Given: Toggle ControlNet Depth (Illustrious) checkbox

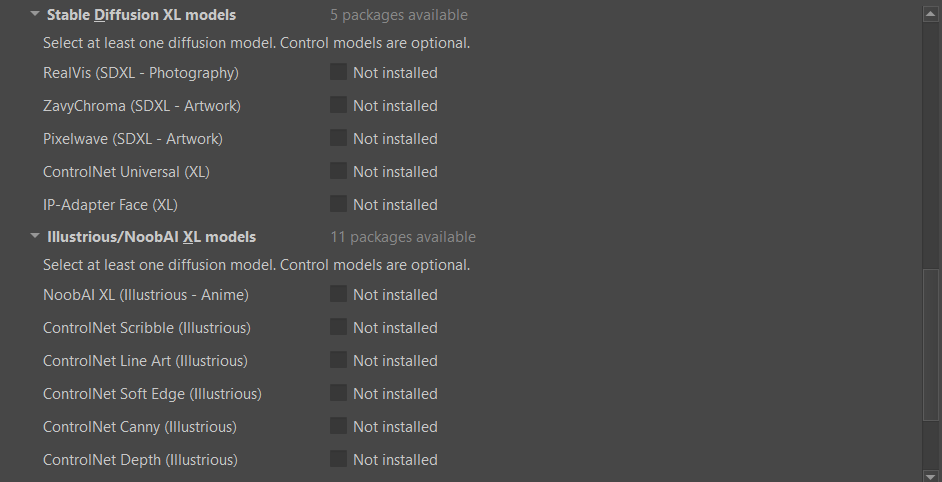Looking at the screenshot, I should coord(338,460).
